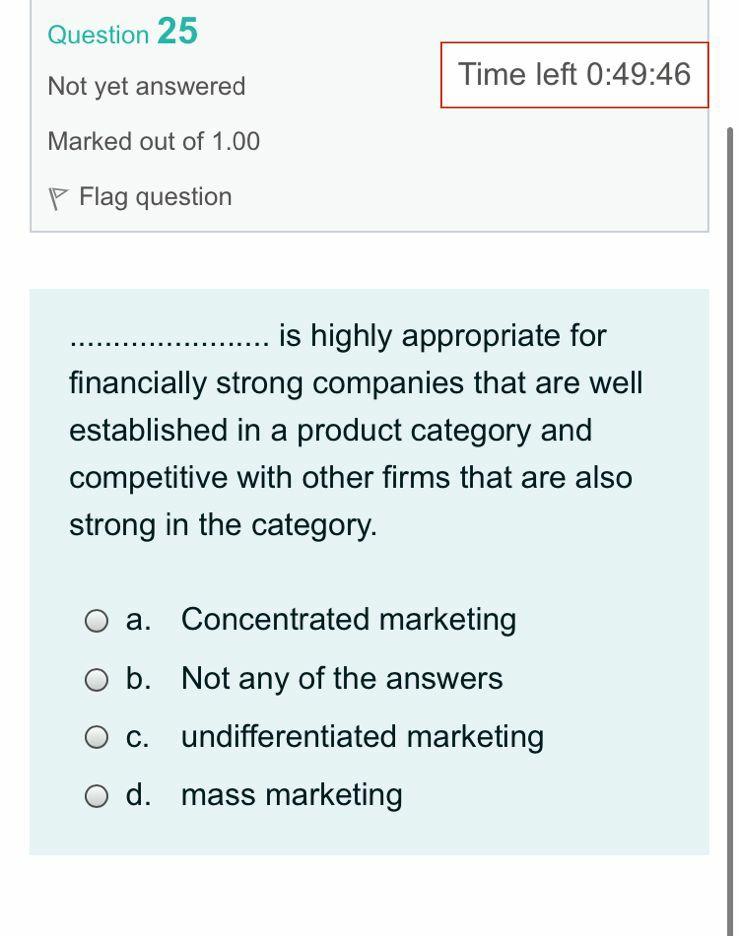Click answer option text undifferentiated marketing
This screenshot has height=936, width=739.
tap(362, 737)
